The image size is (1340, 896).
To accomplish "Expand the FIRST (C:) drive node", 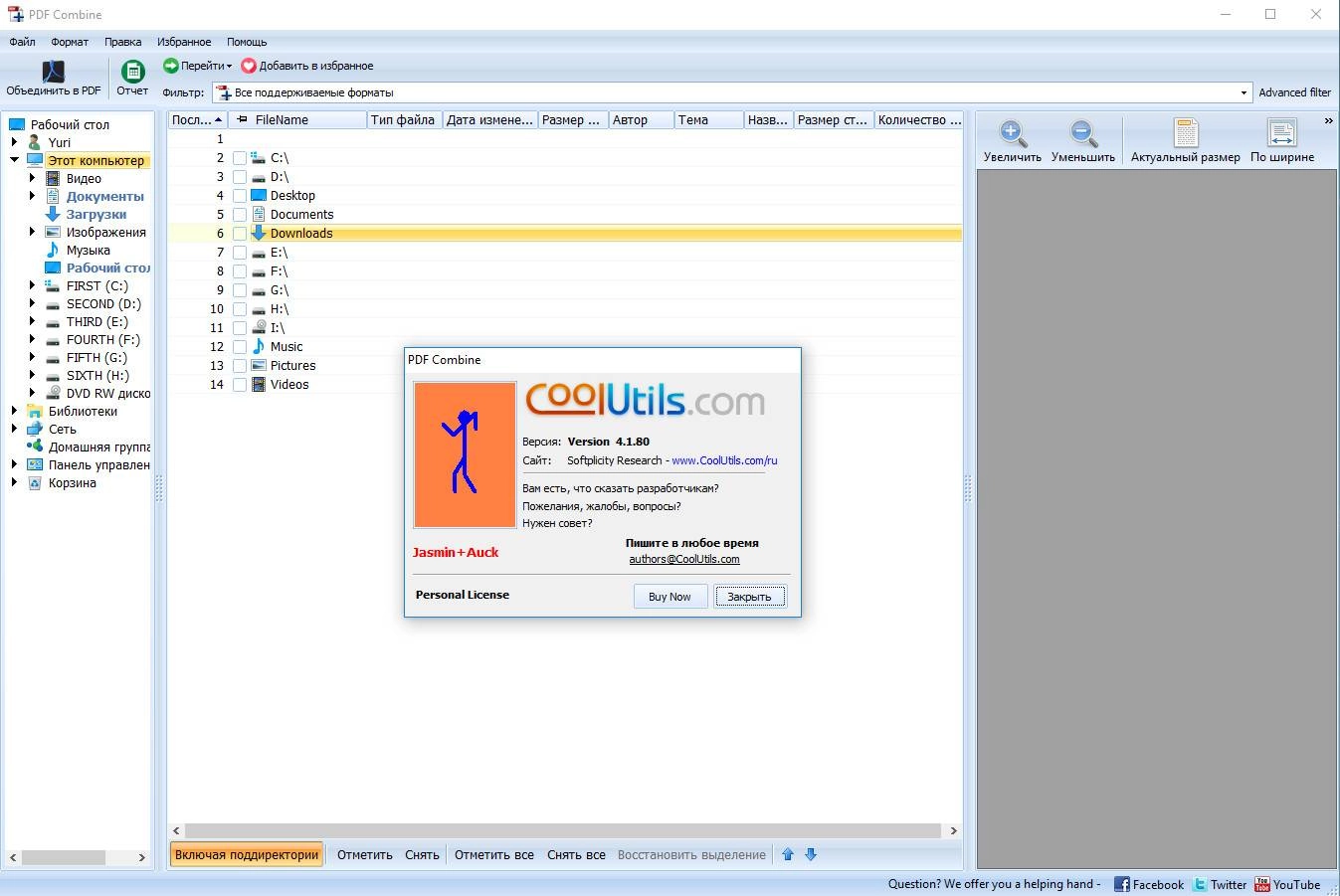I will (33, 285).
